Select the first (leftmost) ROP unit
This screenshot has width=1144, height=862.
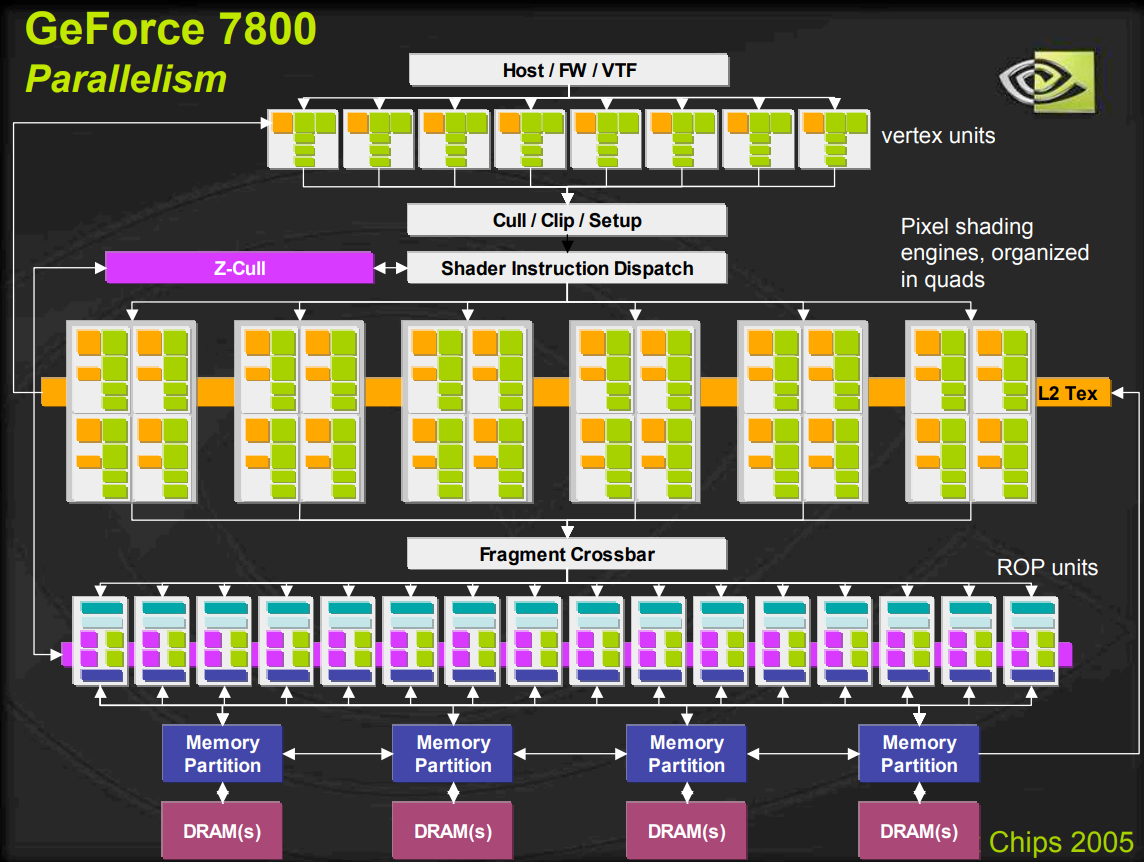(101, 641)
